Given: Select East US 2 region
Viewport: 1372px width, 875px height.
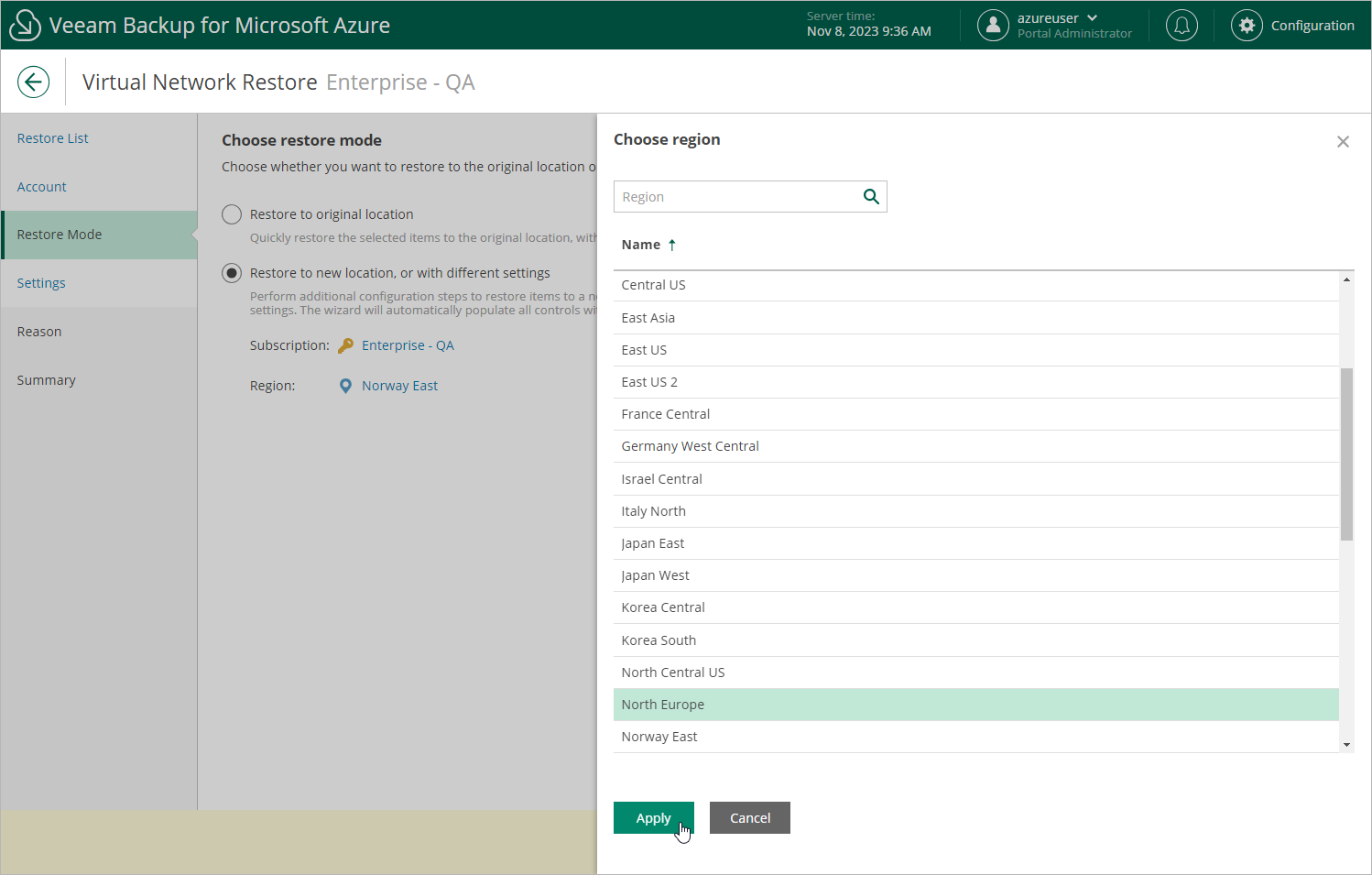Looking at the screenshot, I should (976, 382).
